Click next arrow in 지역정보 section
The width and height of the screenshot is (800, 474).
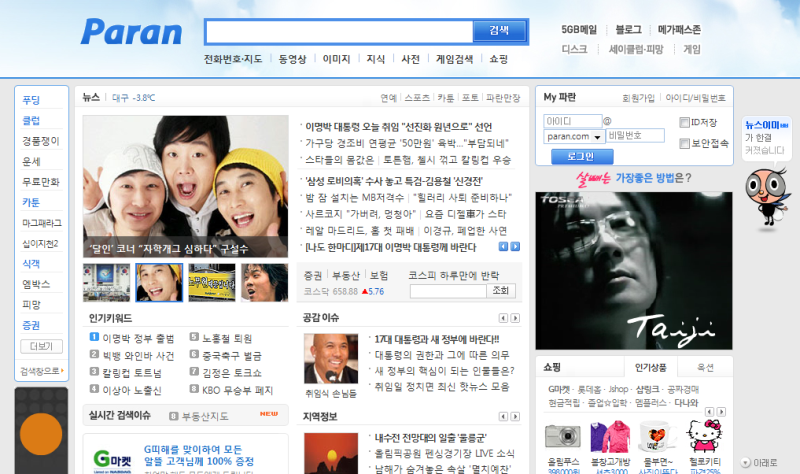point(515,416)
